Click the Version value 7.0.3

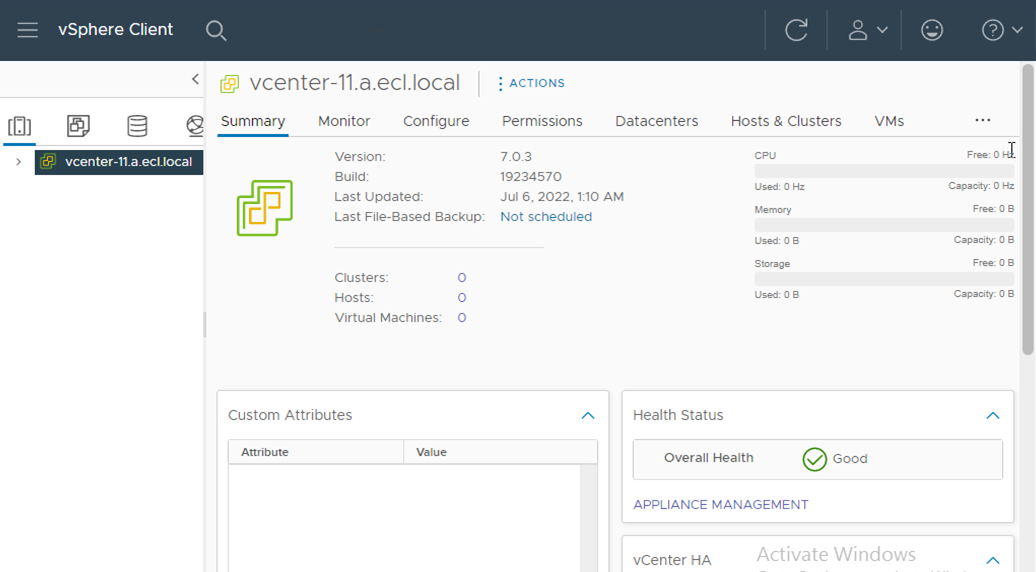point(516,157)
